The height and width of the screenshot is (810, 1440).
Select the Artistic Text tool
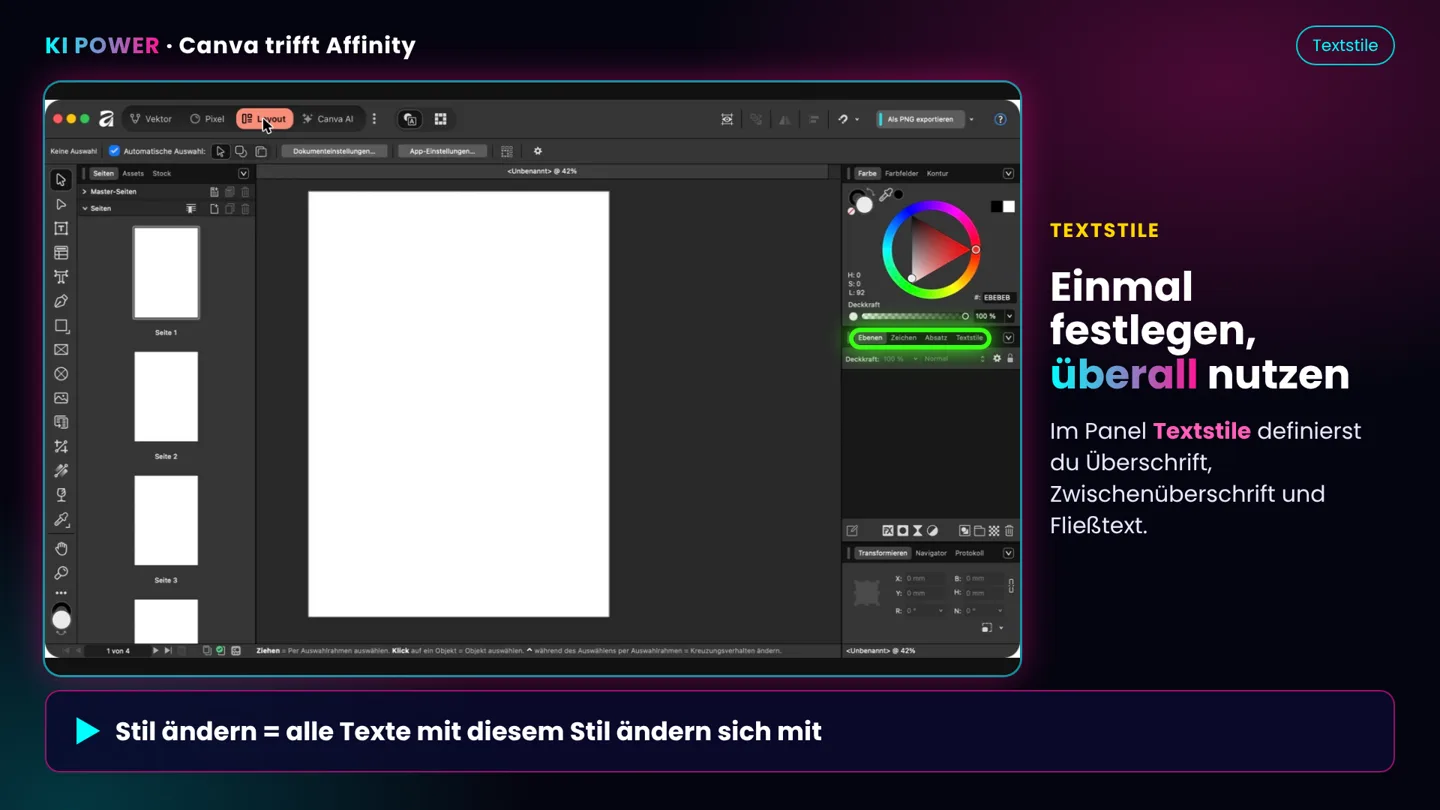point(61,277)
